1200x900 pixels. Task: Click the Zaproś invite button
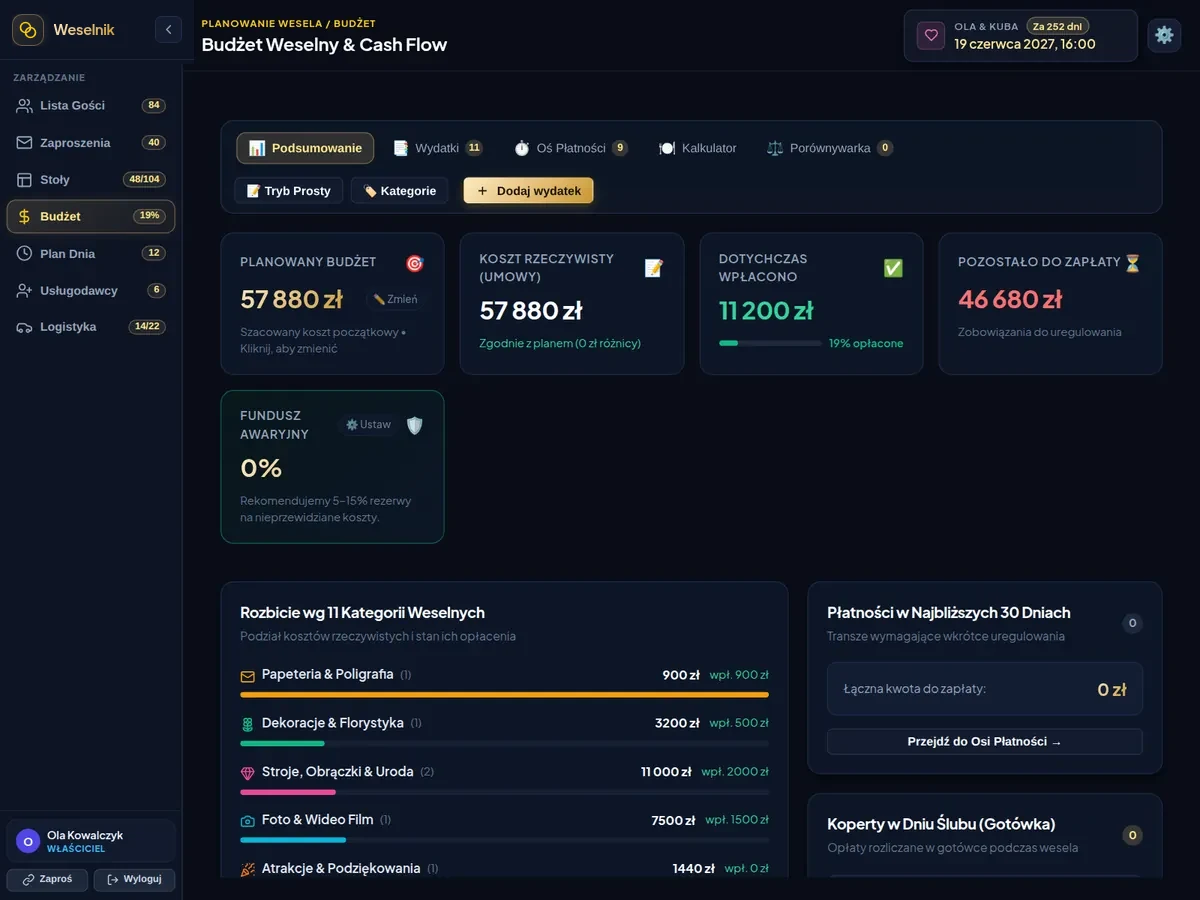tap(48, 880)
